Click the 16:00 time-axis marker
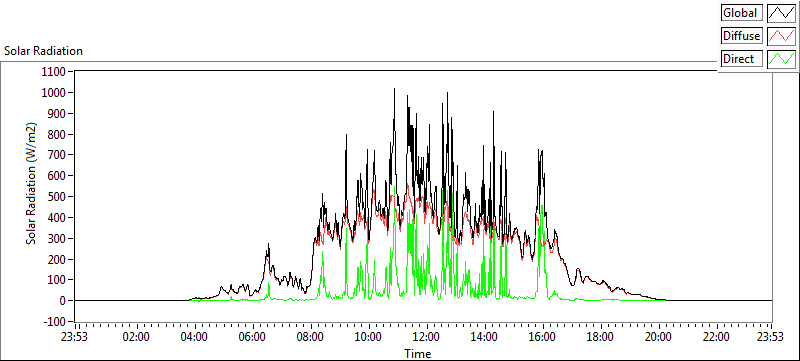This screenshot has height=361, width=800. pyautogui.click(x=542, y=337)
